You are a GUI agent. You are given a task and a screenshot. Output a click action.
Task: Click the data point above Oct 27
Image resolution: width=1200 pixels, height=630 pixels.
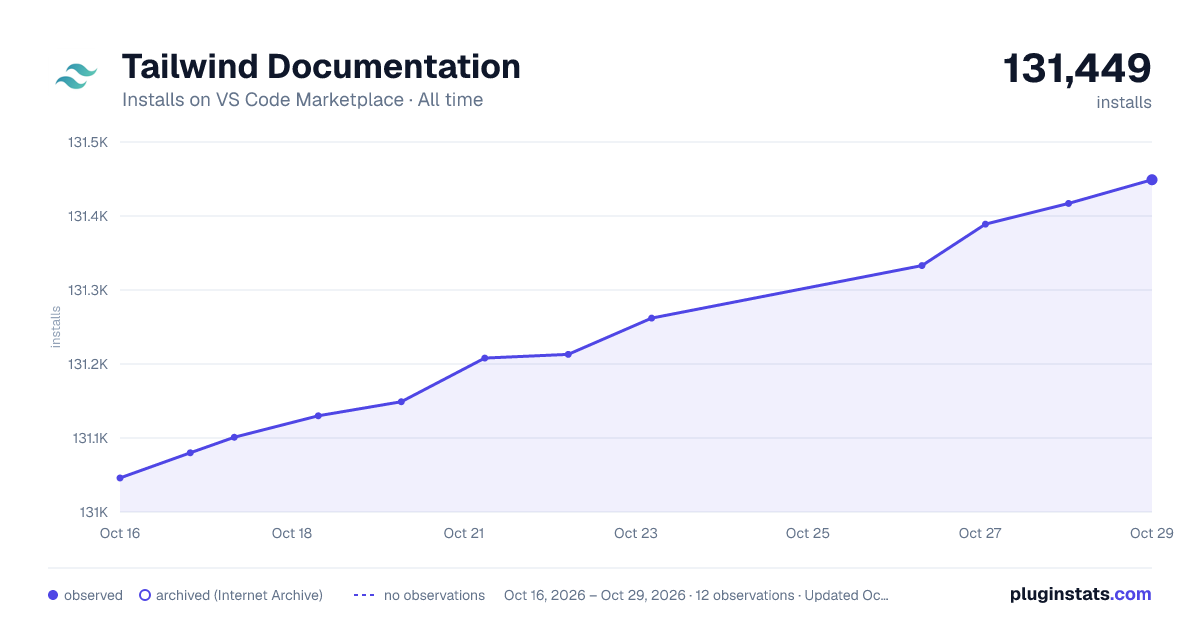click(985, 224)
